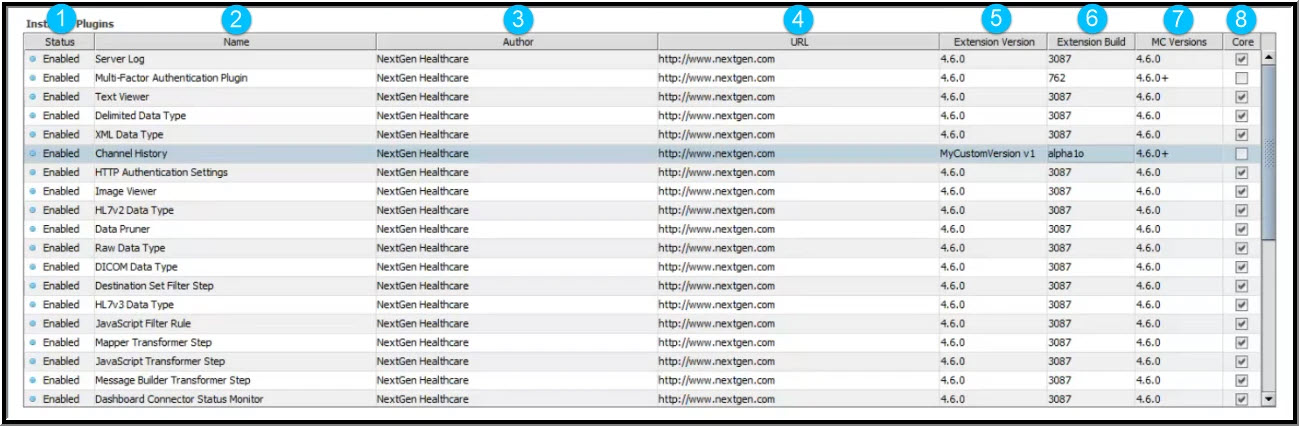Click numbered callout 8 above Core column
This screenshot has height=426, width=1299.
click(x=1242, y=18)
